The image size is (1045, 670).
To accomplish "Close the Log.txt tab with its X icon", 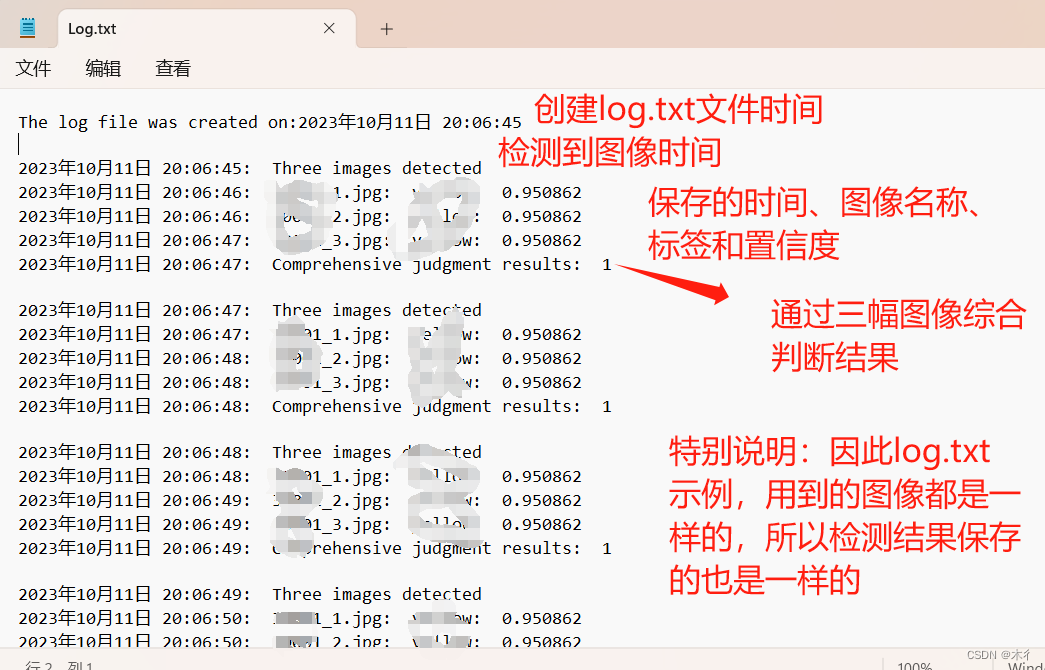I will point(329,28).
